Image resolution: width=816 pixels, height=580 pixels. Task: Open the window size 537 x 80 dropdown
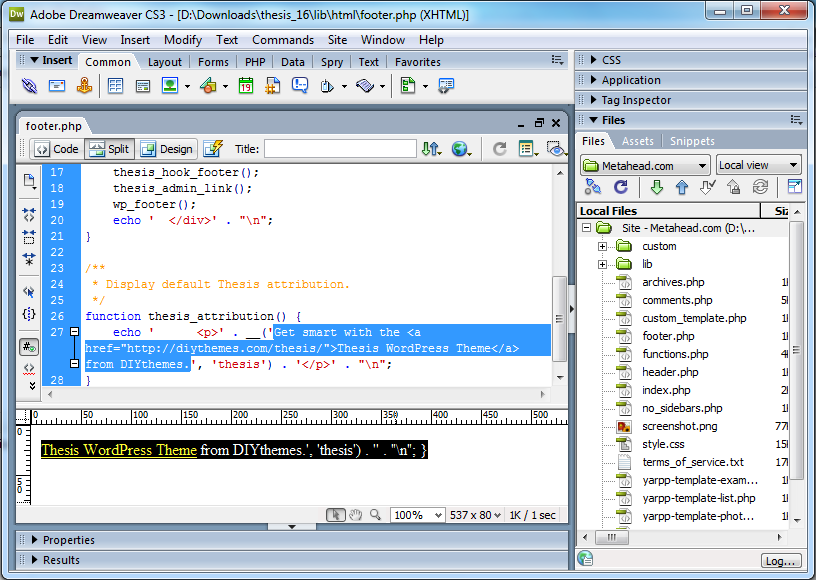click(x=475, y=515)
